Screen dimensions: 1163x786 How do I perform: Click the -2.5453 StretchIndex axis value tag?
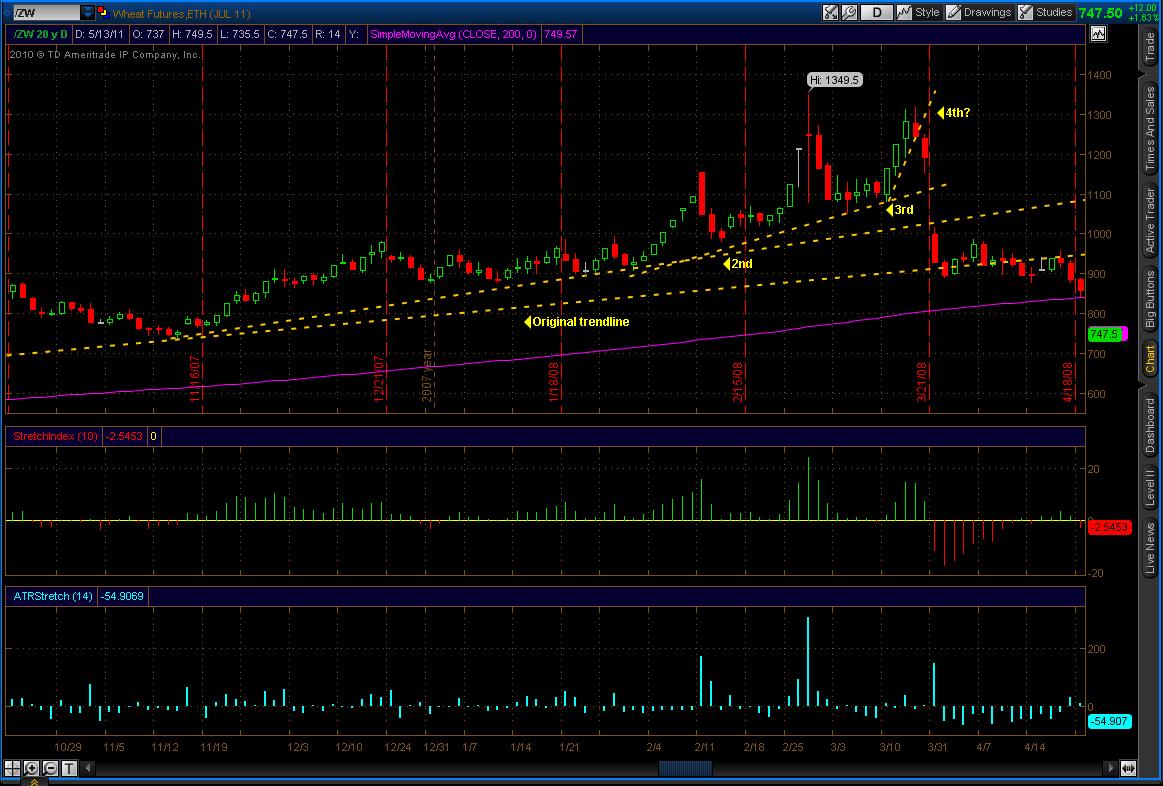click(x=1110, y=527)
